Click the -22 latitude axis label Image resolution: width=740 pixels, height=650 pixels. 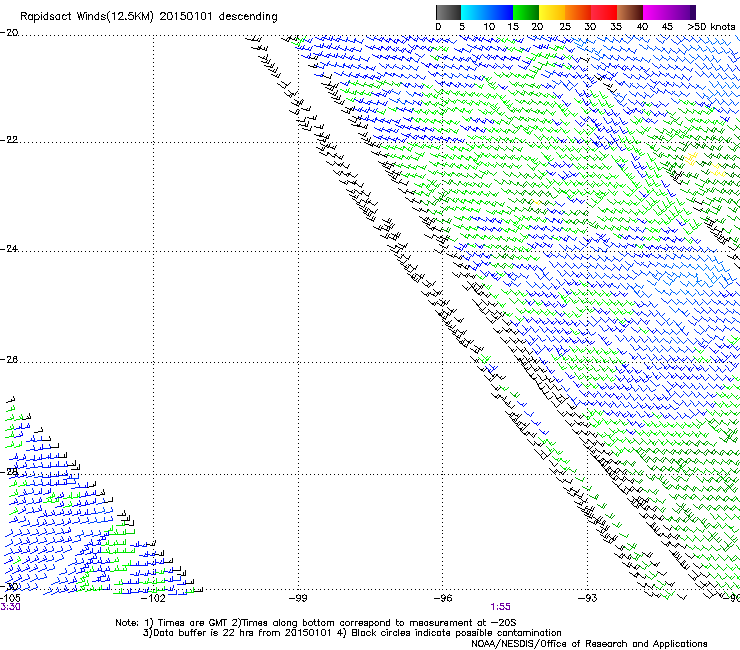9,140
